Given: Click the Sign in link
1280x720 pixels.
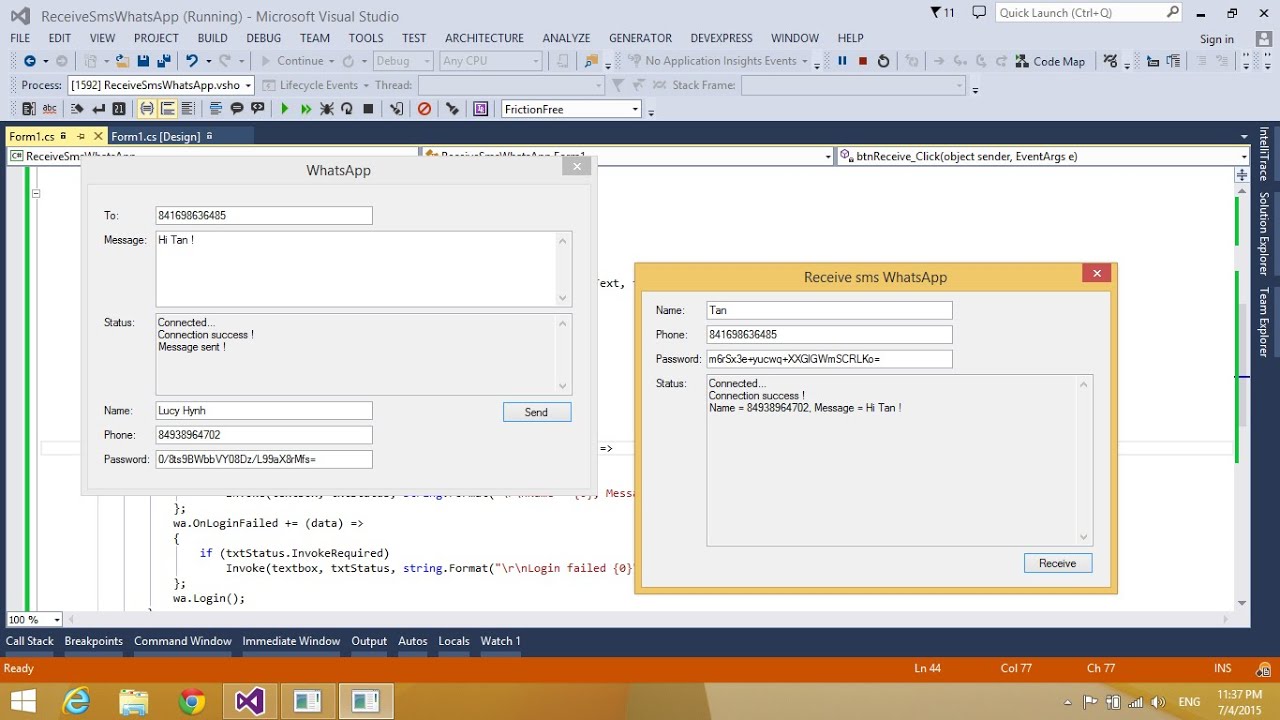Looking at the screenshot, I should [x=1217, y=39].
